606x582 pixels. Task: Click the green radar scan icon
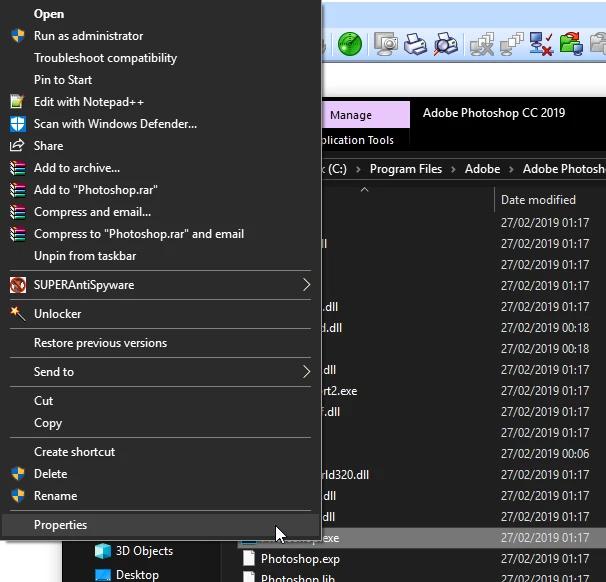pyautogui.click(x=350, y=44)
